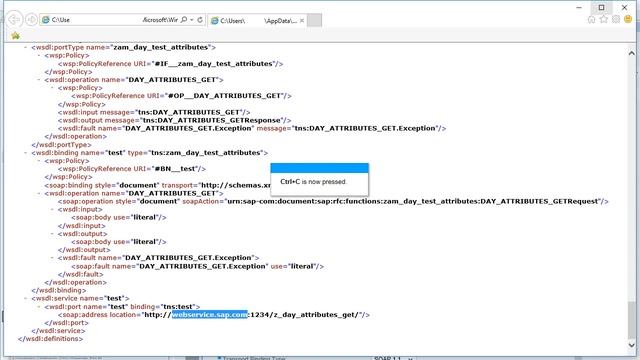The height and width of the screenshot is (360, 640).
Task: Collapse wsp:Policy containing #IF__zam_day_test_attributes reference
Action: click(39, 55)
